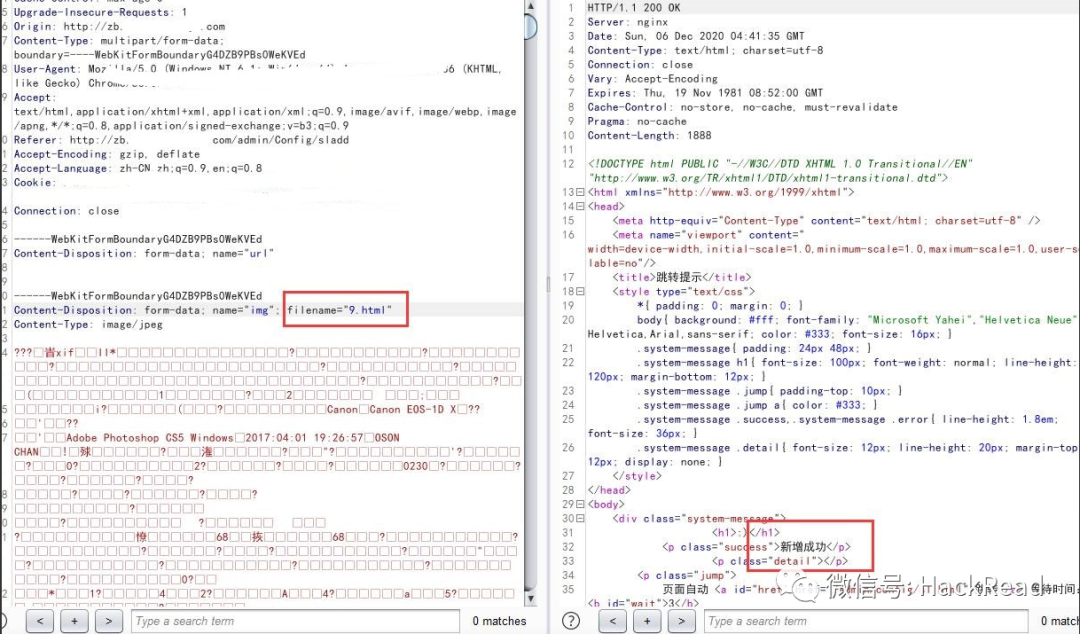Click the '*{ padding: 0; margin: 0; }' CSS line
This screenshot has height=634, width=1080.
tap(720, 305)
